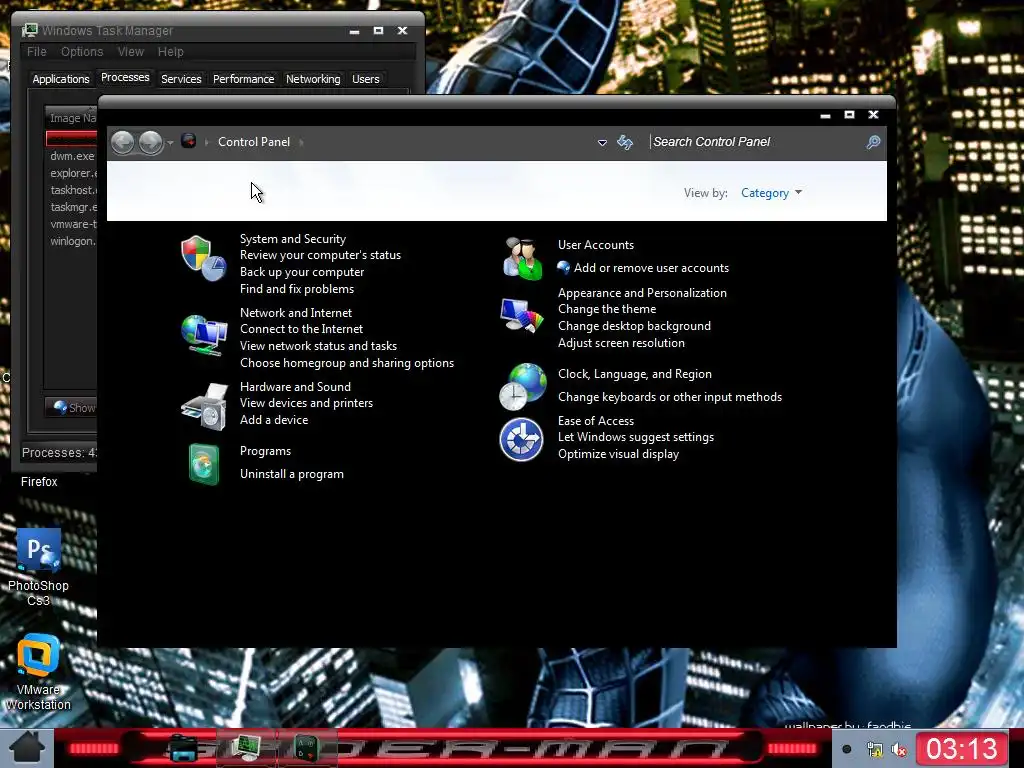Image resolution: width=1024 pixels, height=768 pixels.
Task: Click Adjust screen resolution link
Action: 621,343
